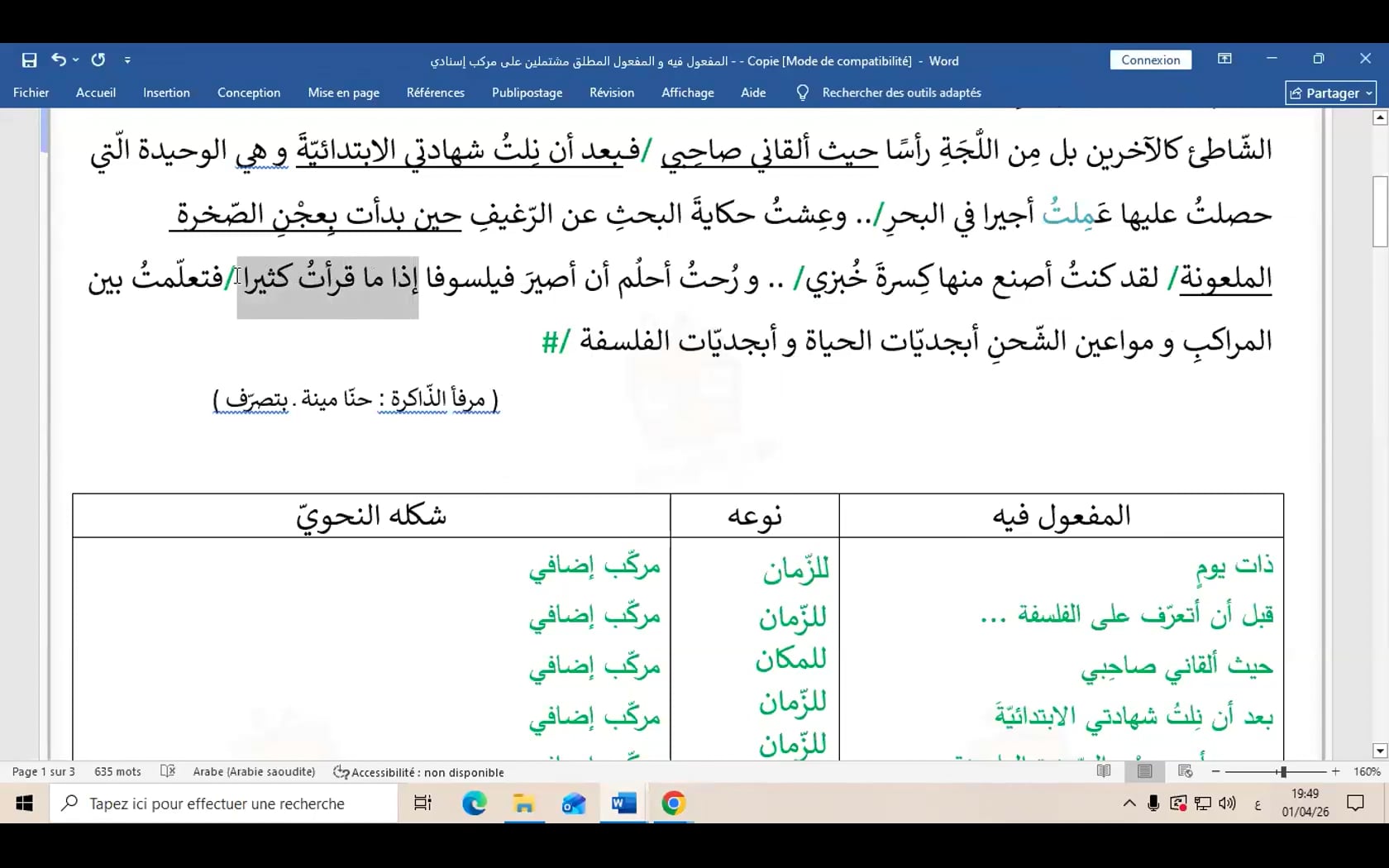This screenshot has width=1389, height=868.
Task: Open the Références tab
Action: point(436,93)
